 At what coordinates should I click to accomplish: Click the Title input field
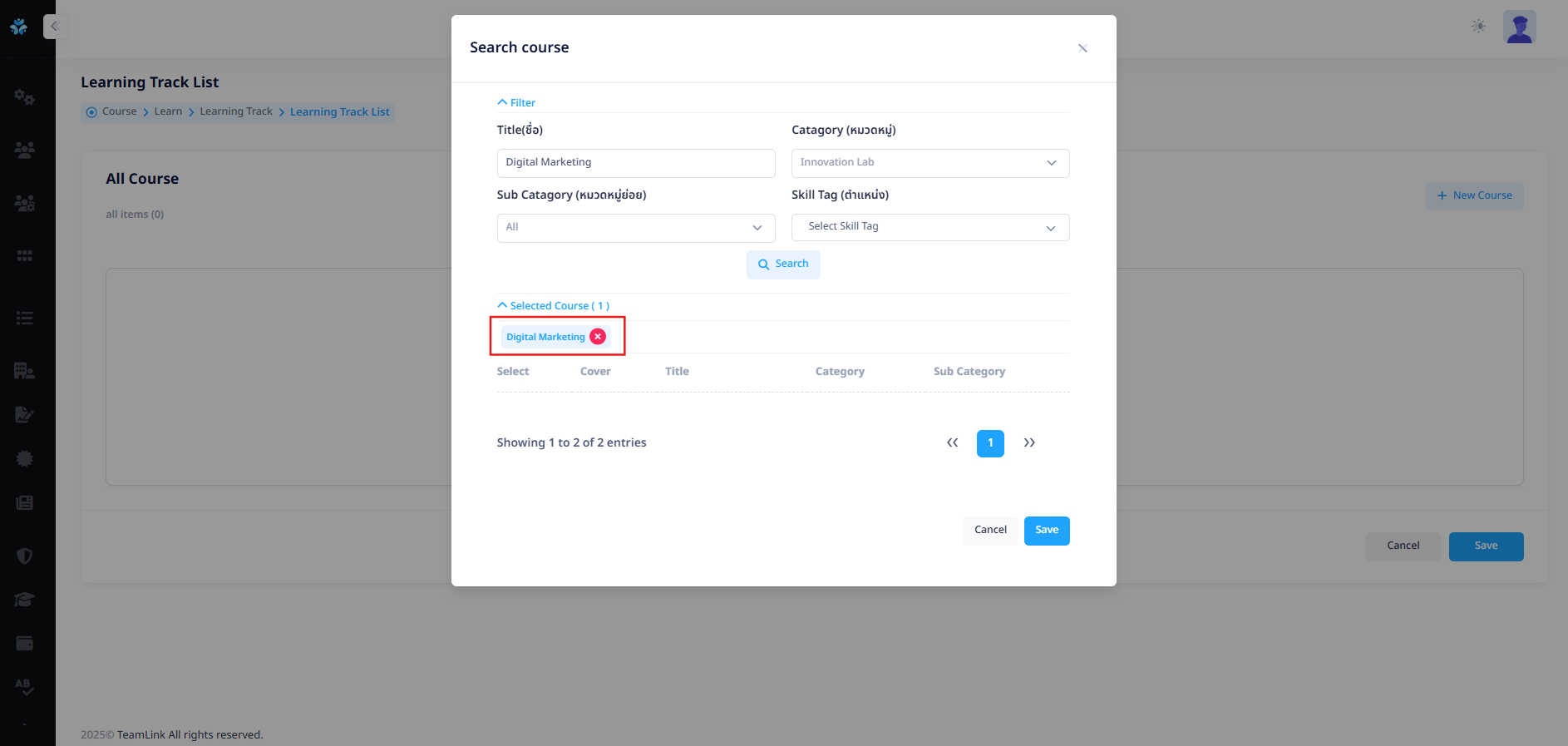[x=635, y=163]
